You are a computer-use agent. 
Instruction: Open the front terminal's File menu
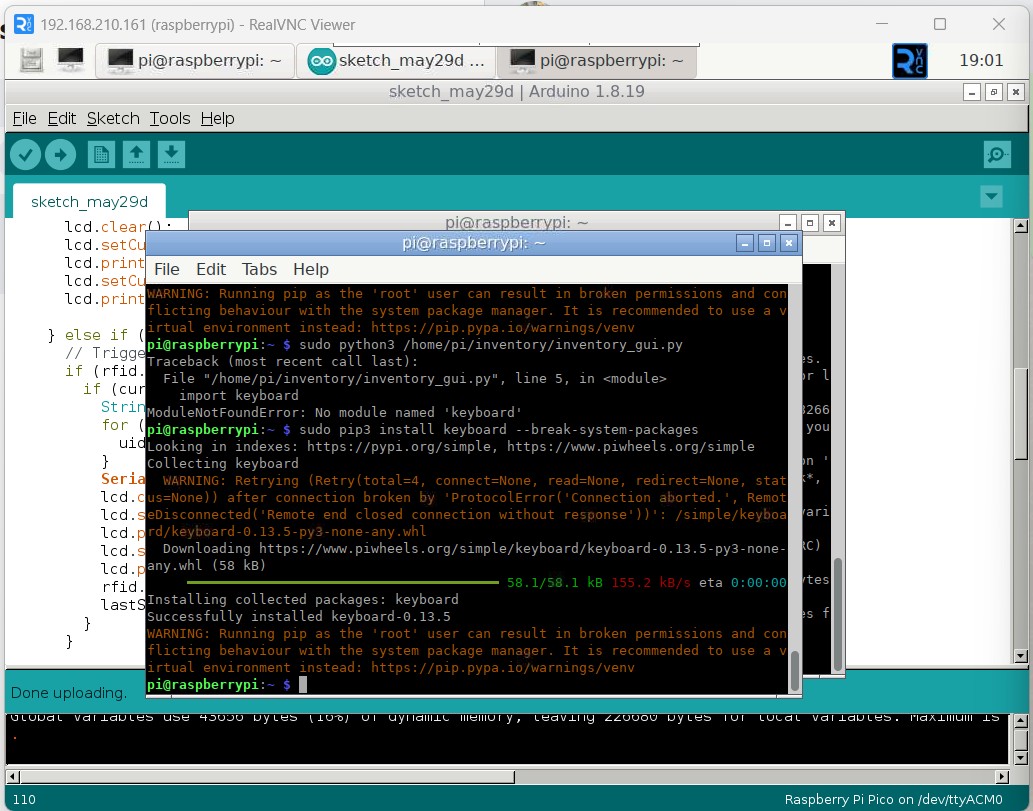(167, 269)
